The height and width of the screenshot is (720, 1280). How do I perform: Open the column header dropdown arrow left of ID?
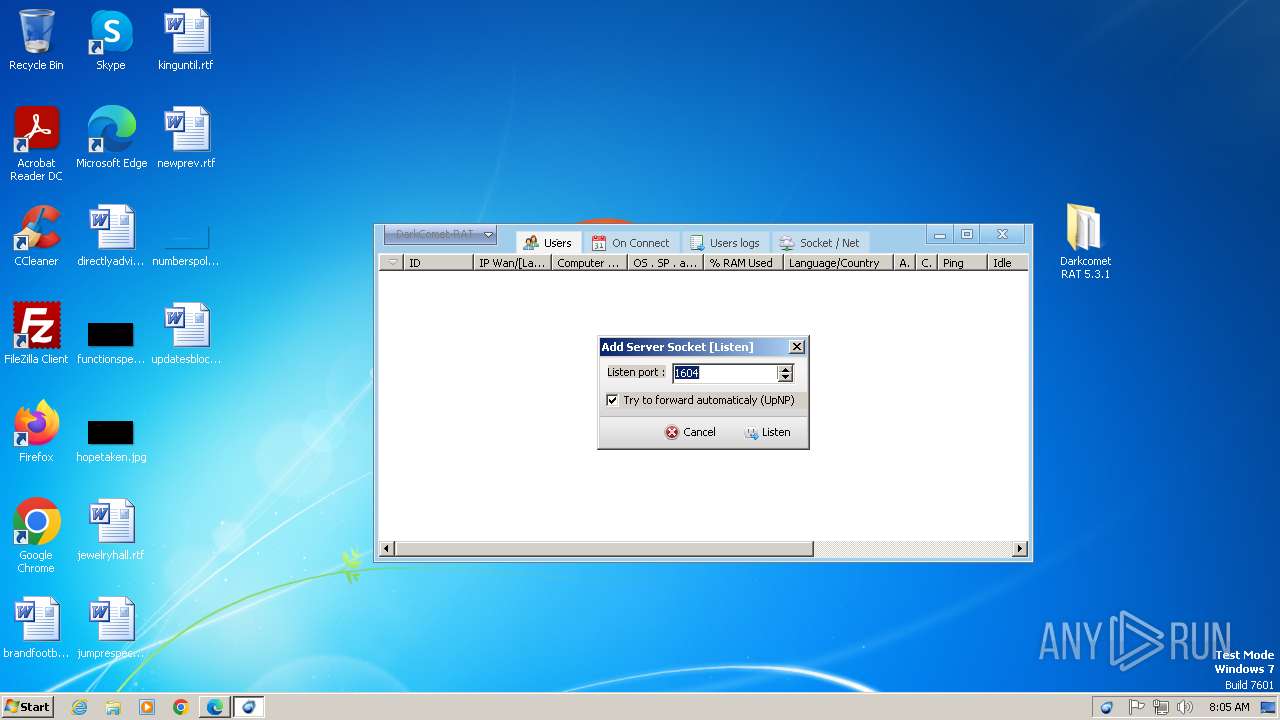click(392, 263)
